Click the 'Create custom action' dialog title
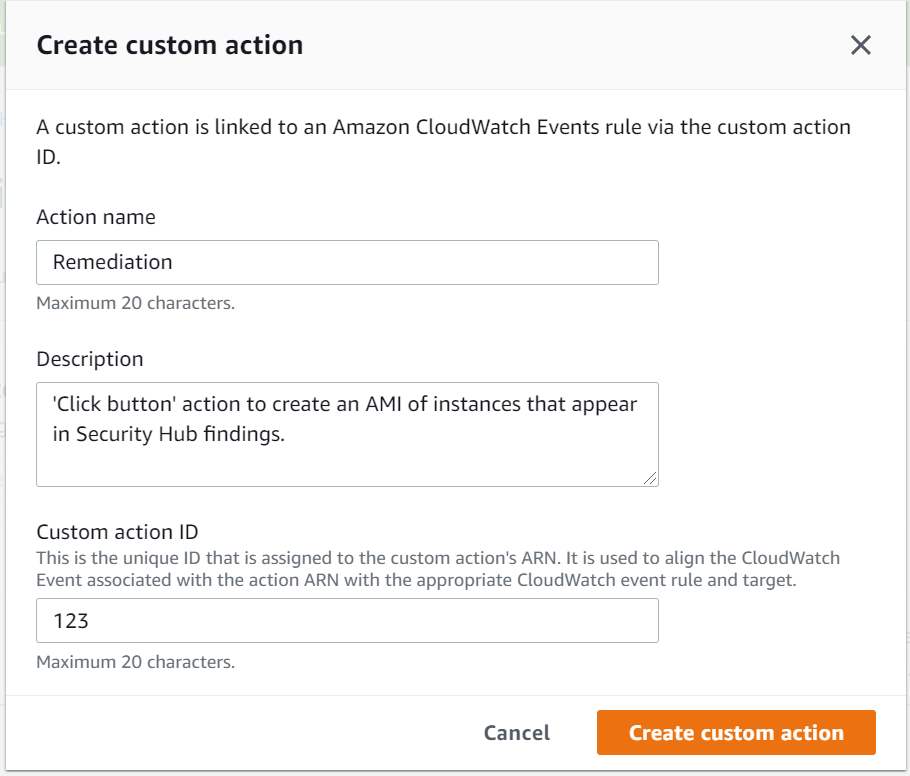This screenshot has height=776, width=910. [170, 45]
